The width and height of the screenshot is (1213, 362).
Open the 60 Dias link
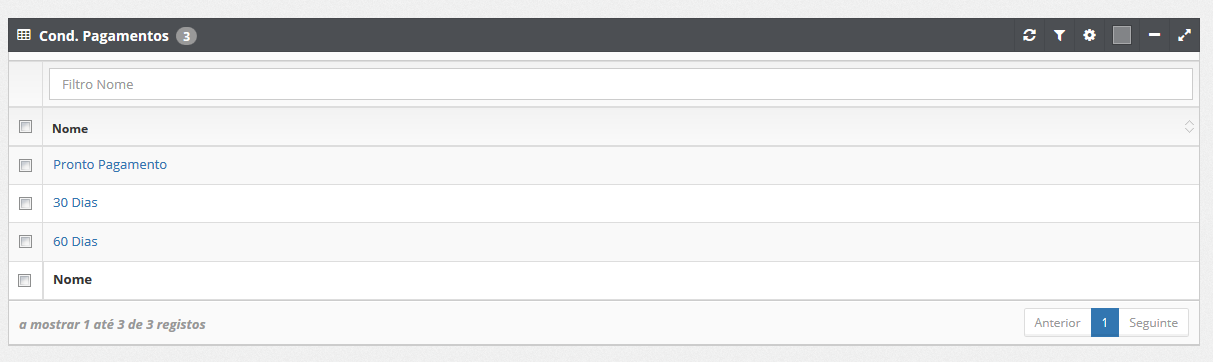click(75, 241)
